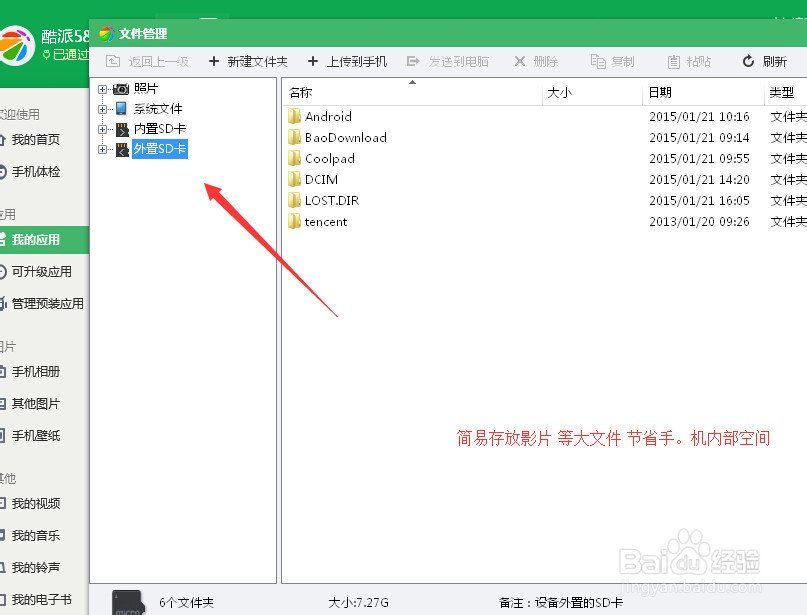This screenshot has width=807, height=615.
Task: Open 我的首页 in the sidebar
Action: pos(36,139)
